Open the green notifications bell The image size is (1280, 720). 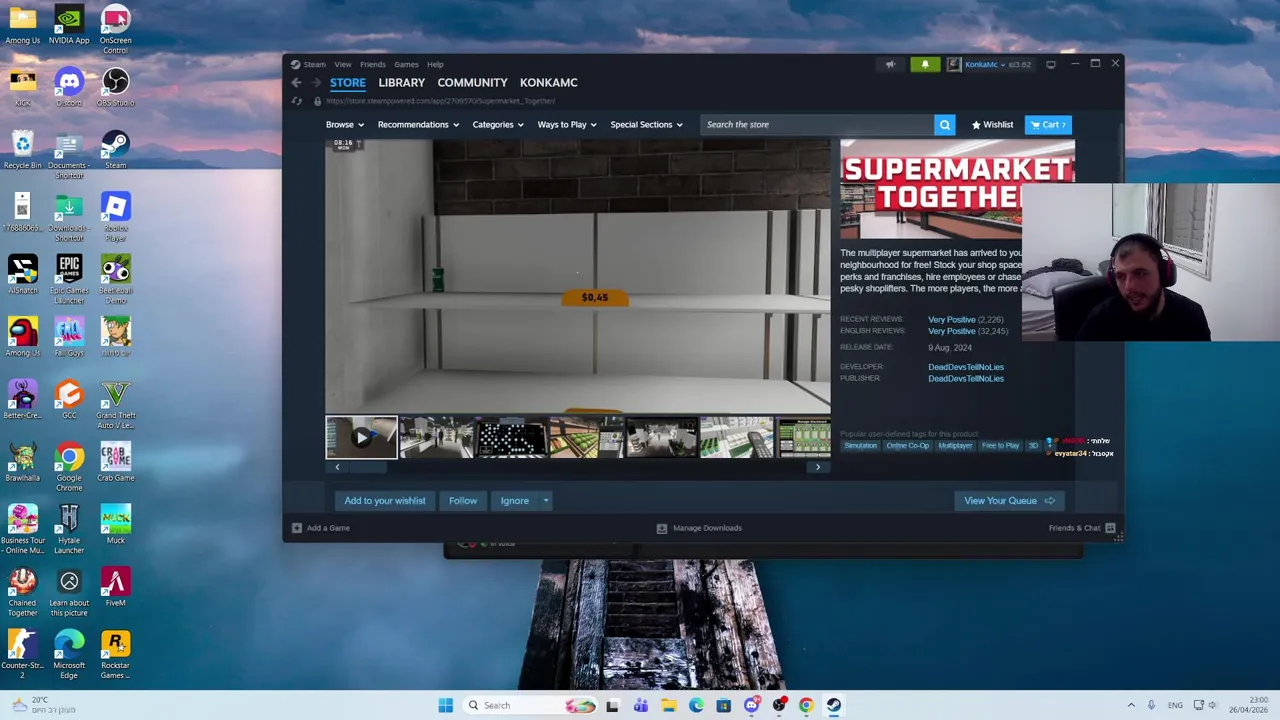pyautogui.click(x=925, y=64)
